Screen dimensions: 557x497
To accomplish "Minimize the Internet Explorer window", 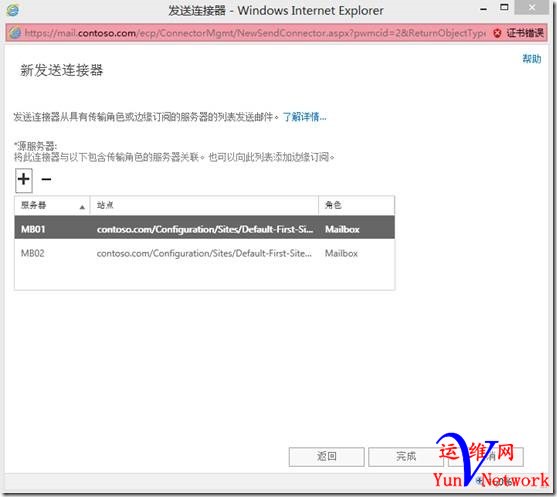I will pyautogui.click(x=483, y=9).
